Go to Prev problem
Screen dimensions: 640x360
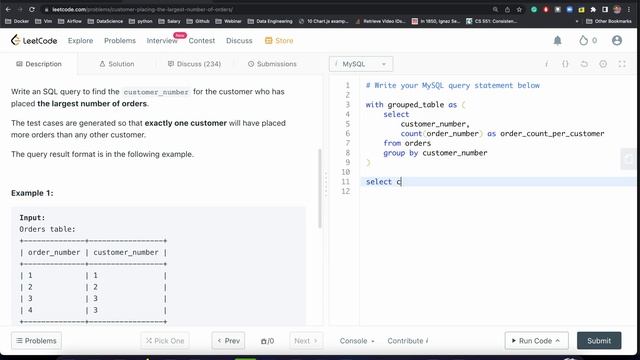(228, 340)
